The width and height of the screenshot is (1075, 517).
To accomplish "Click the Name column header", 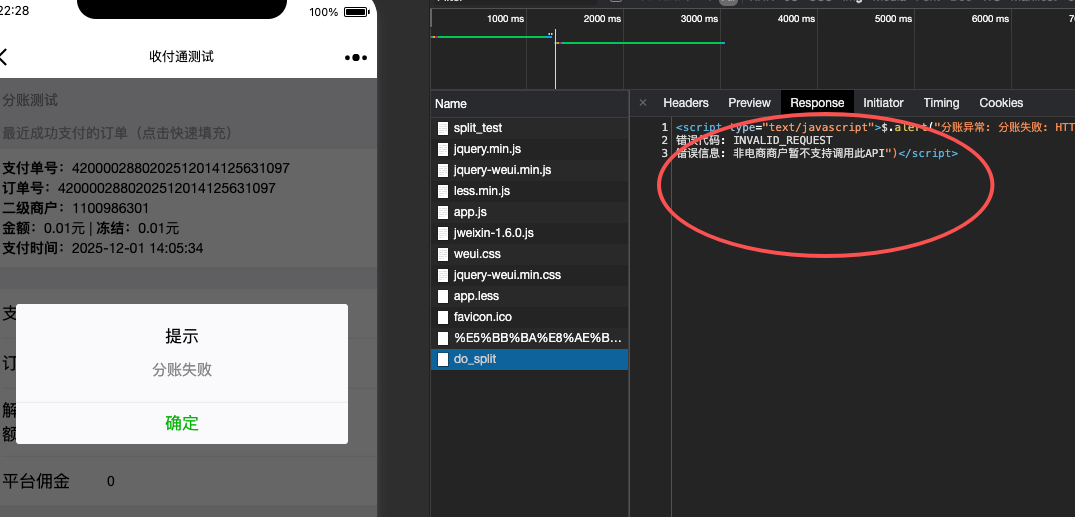I will tap(529, 104).
